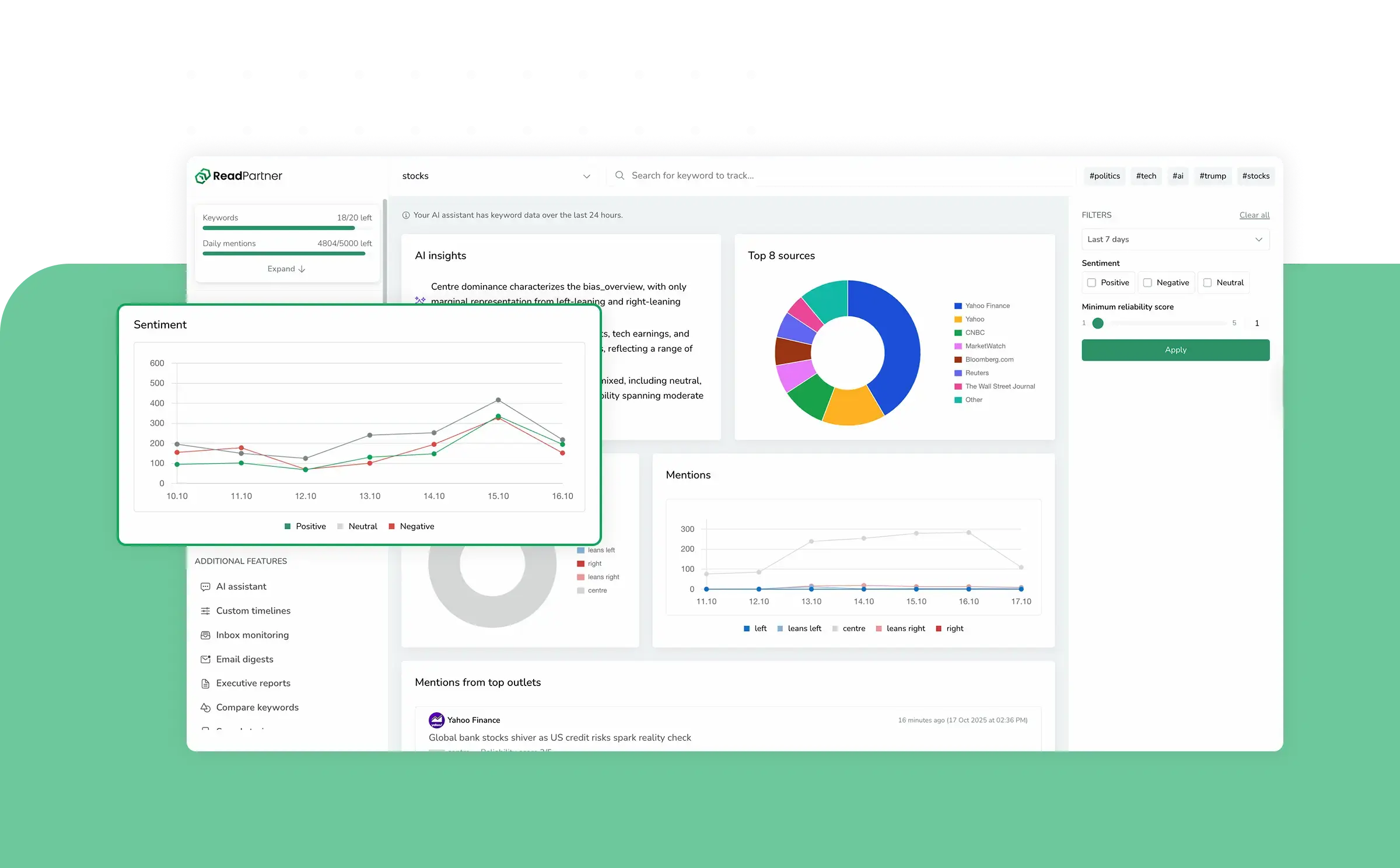
Task: Select the #politics tag
Action: pyautogui.click(x=1104, y=176)
